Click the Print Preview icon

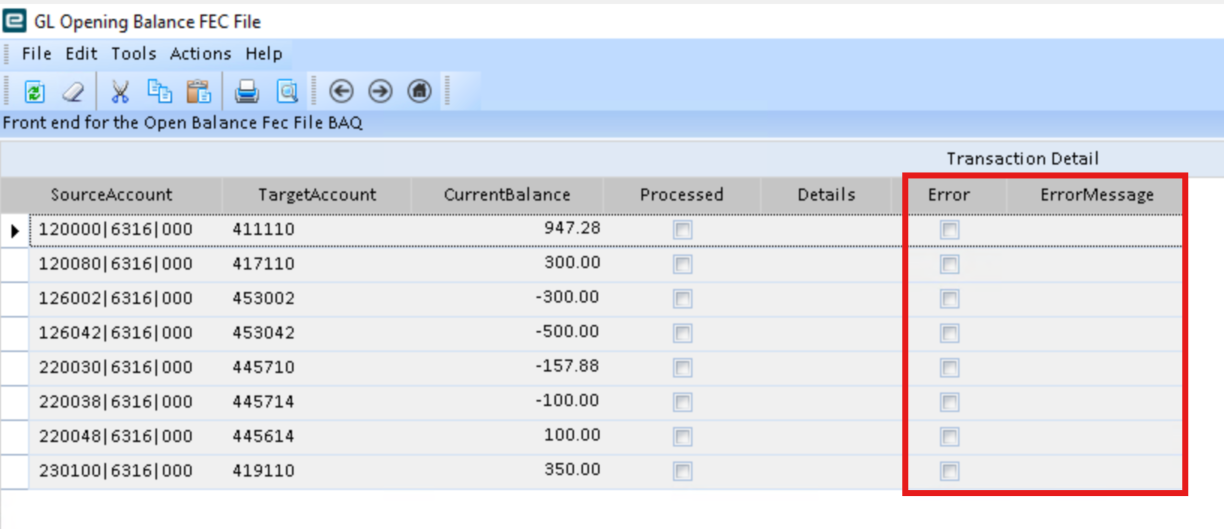(287, 92)
